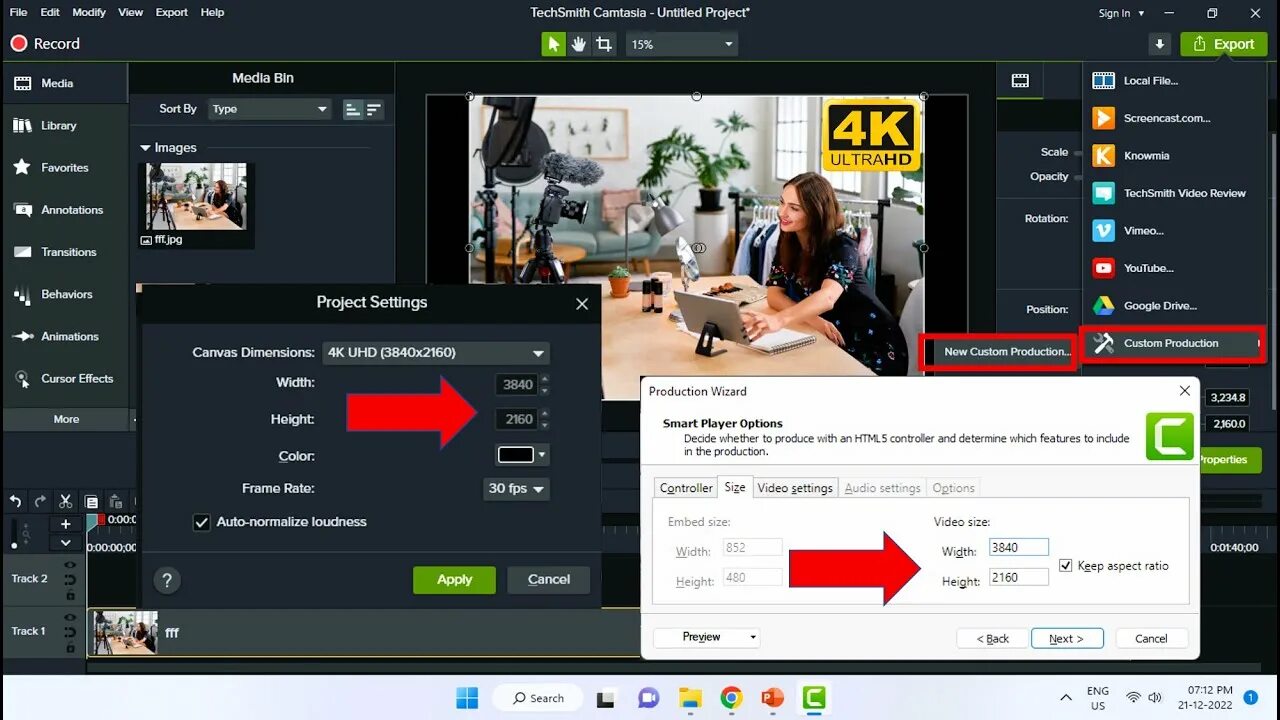Click Next in the Production Wizard
The image size is (1280, 720).
(1066, 638)
